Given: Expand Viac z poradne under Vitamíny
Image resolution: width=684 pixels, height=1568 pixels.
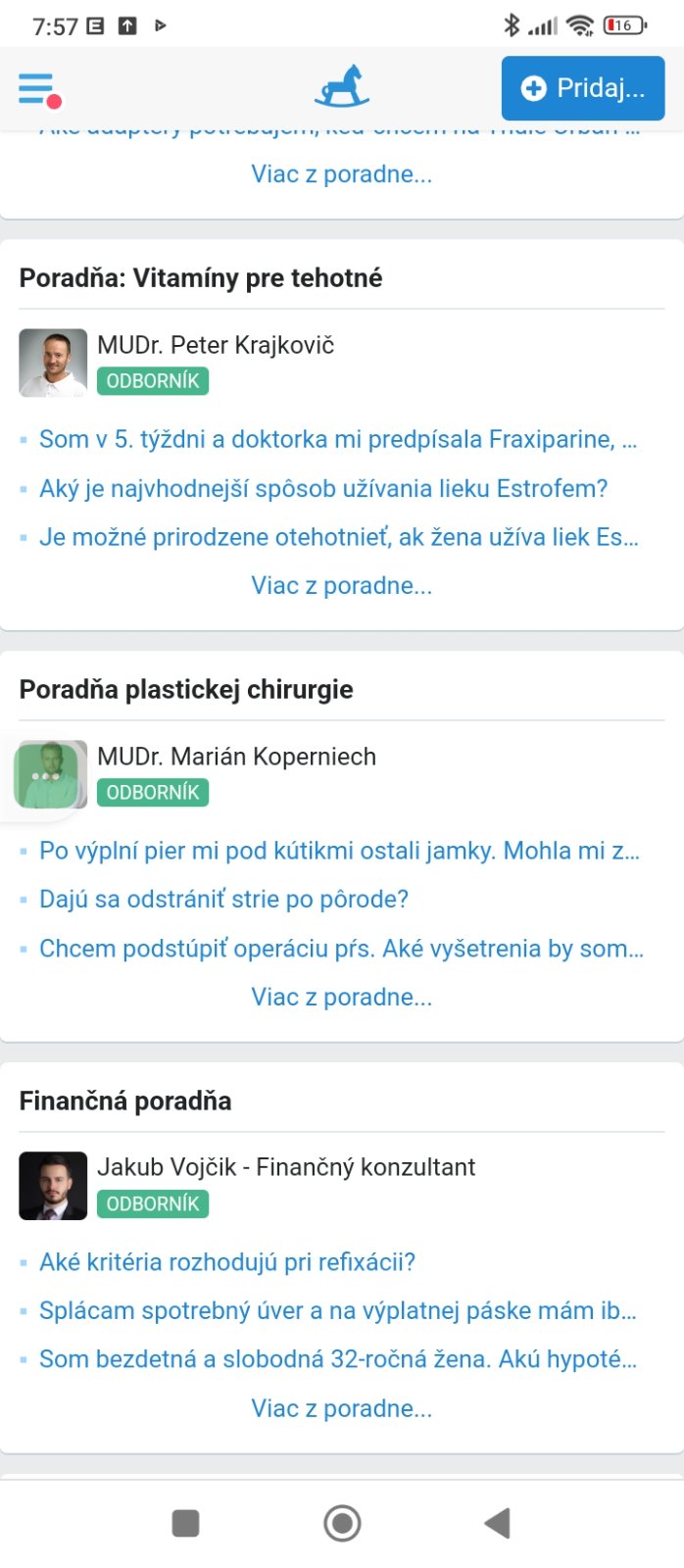Looking at the screenshot, I should point(341,586).
